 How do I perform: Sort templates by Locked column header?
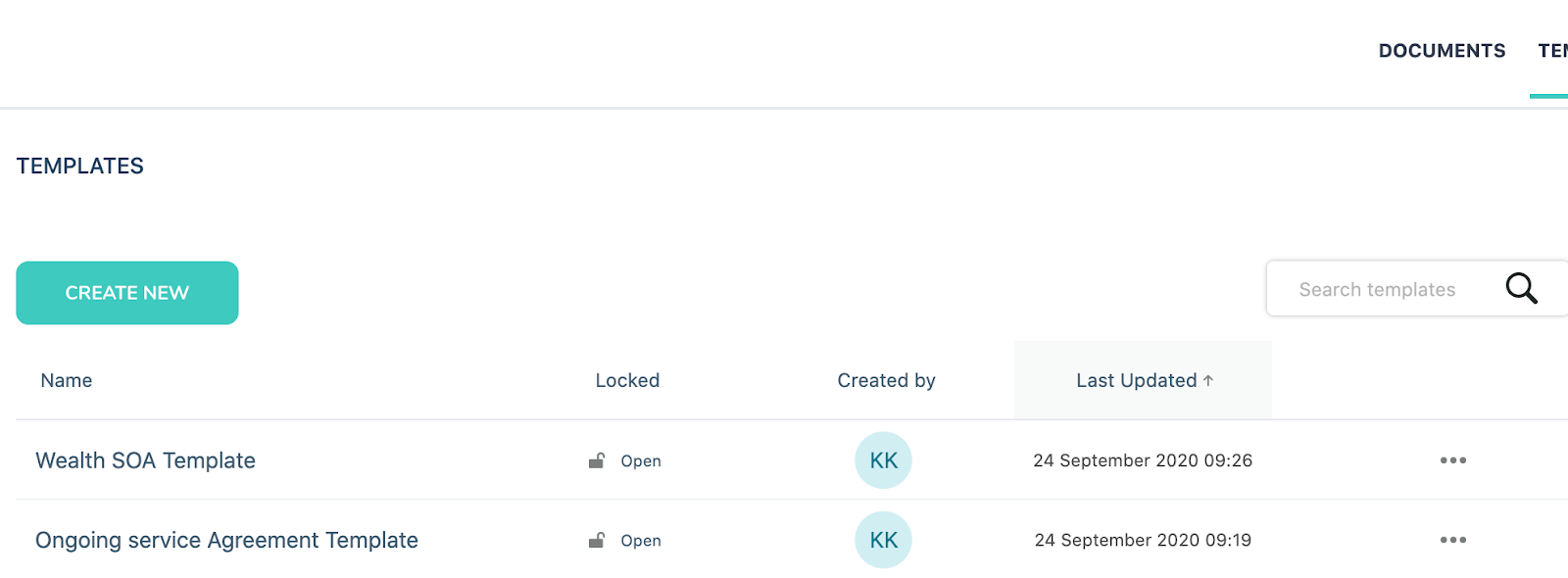pos(627,380)
